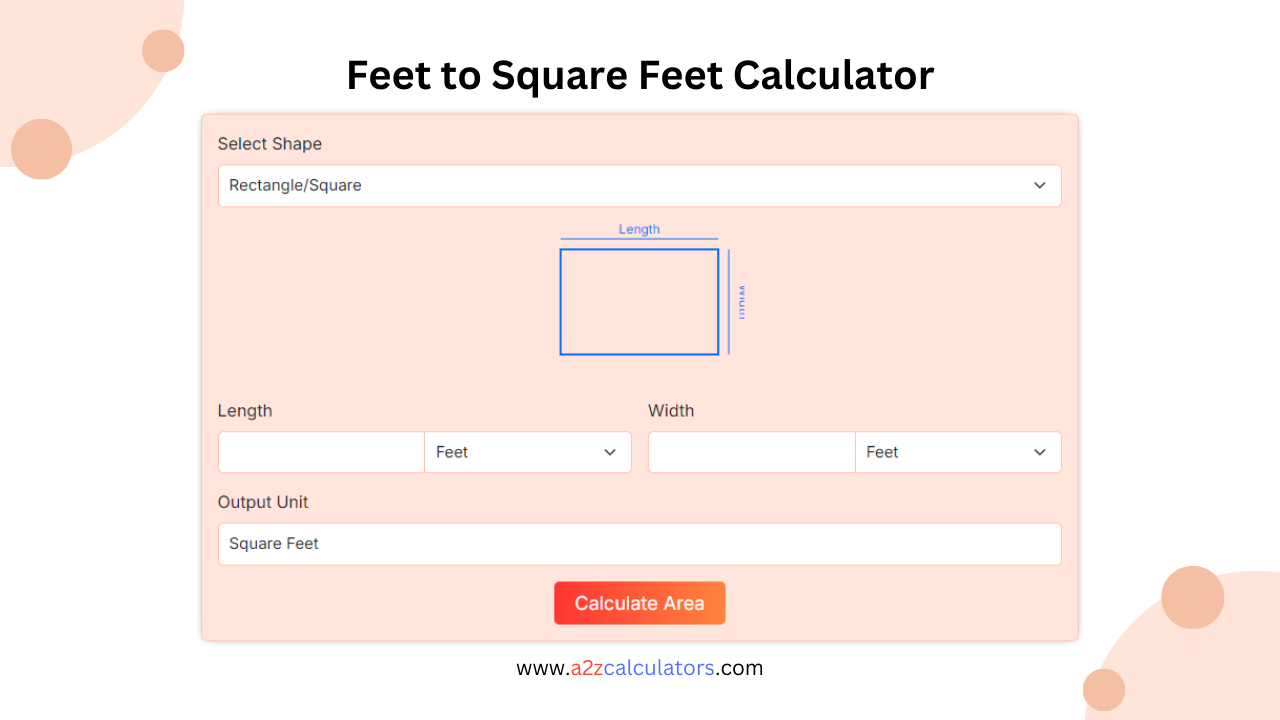The height and width of the screenshot is (720, 1280).
Task: Click the Feet text in the Length unit box
Action: click(x=451, y=452)
